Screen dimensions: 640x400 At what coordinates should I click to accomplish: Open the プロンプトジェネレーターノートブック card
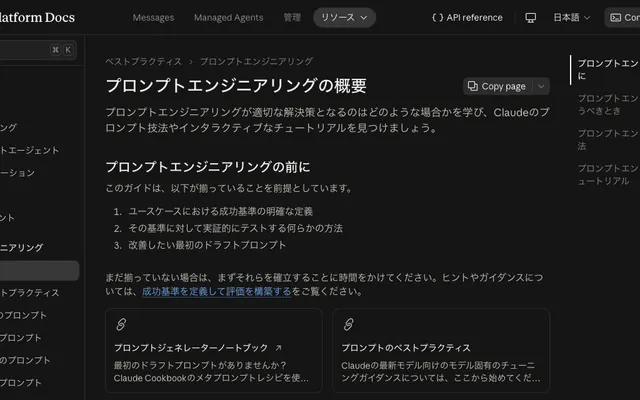pos(214,350)
